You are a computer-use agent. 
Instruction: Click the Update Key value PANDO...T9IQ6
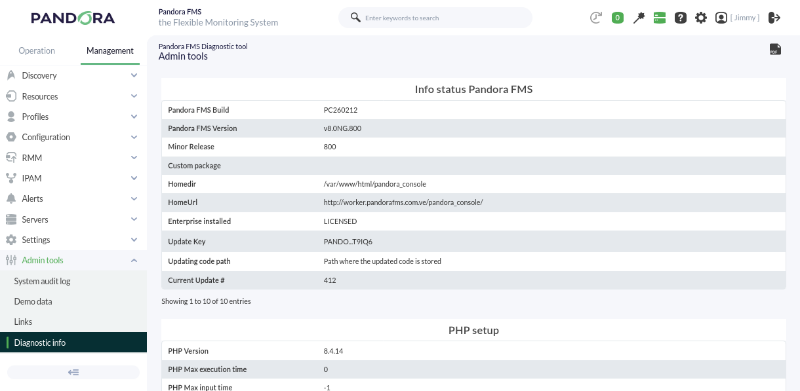348,241
